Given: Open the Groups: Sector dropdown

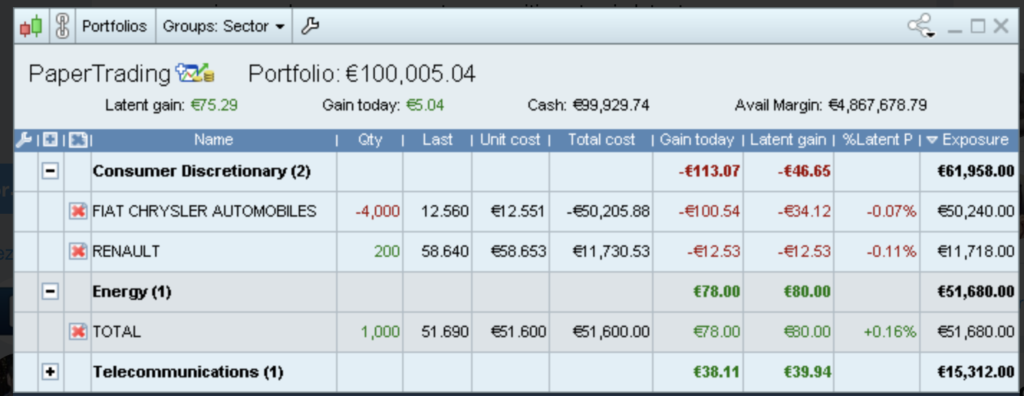Looking at the screenshot, I should pos(223,26).
